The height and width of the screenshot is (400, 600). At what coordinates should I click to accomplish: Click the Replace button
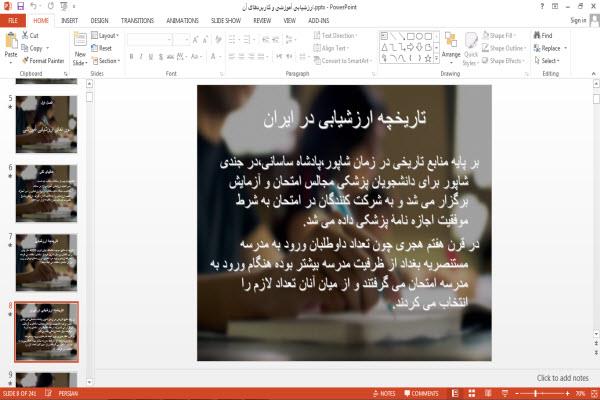[x=550, y=48]
